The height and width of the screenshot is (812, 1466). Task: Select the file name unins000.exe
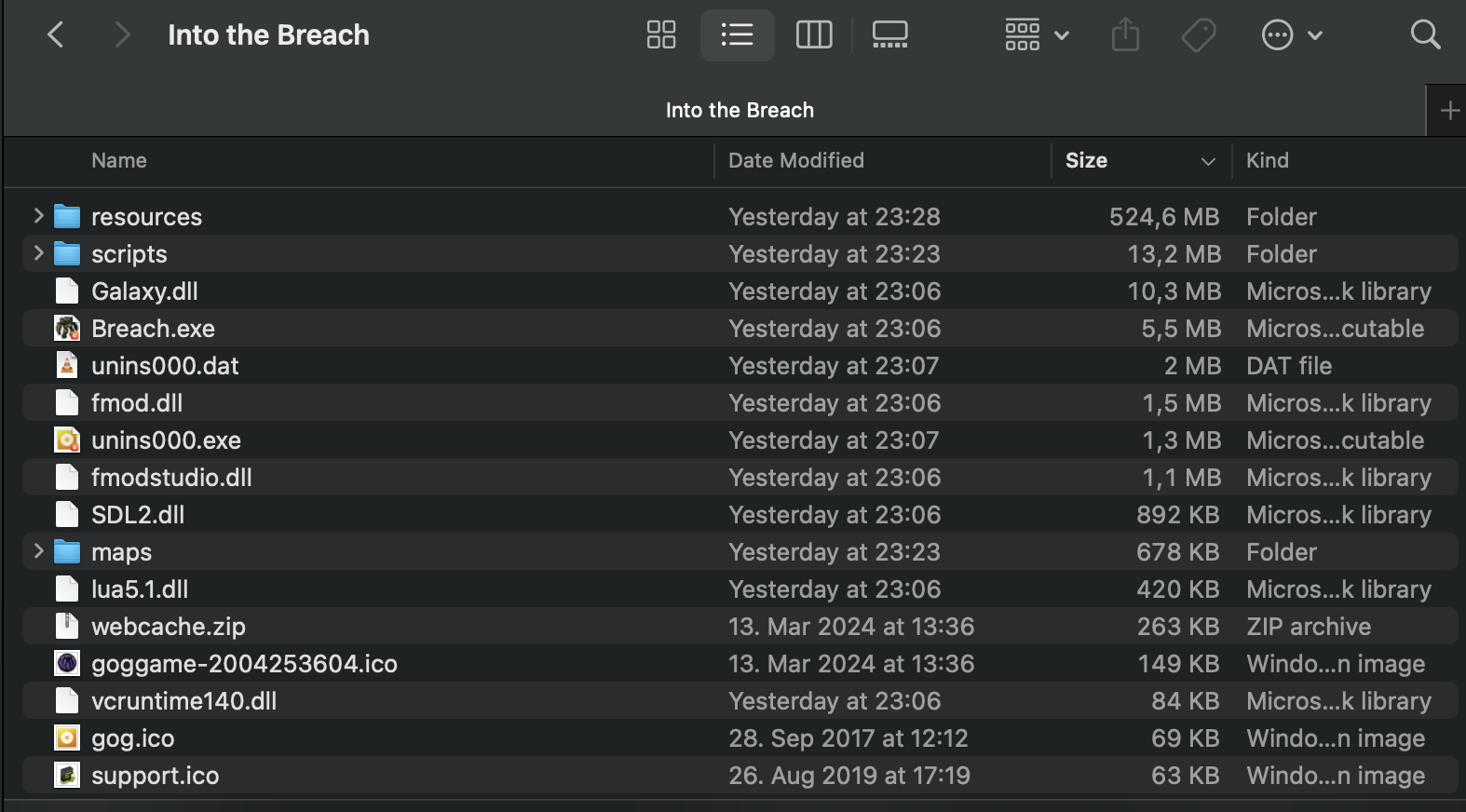(x=166, y=440)
